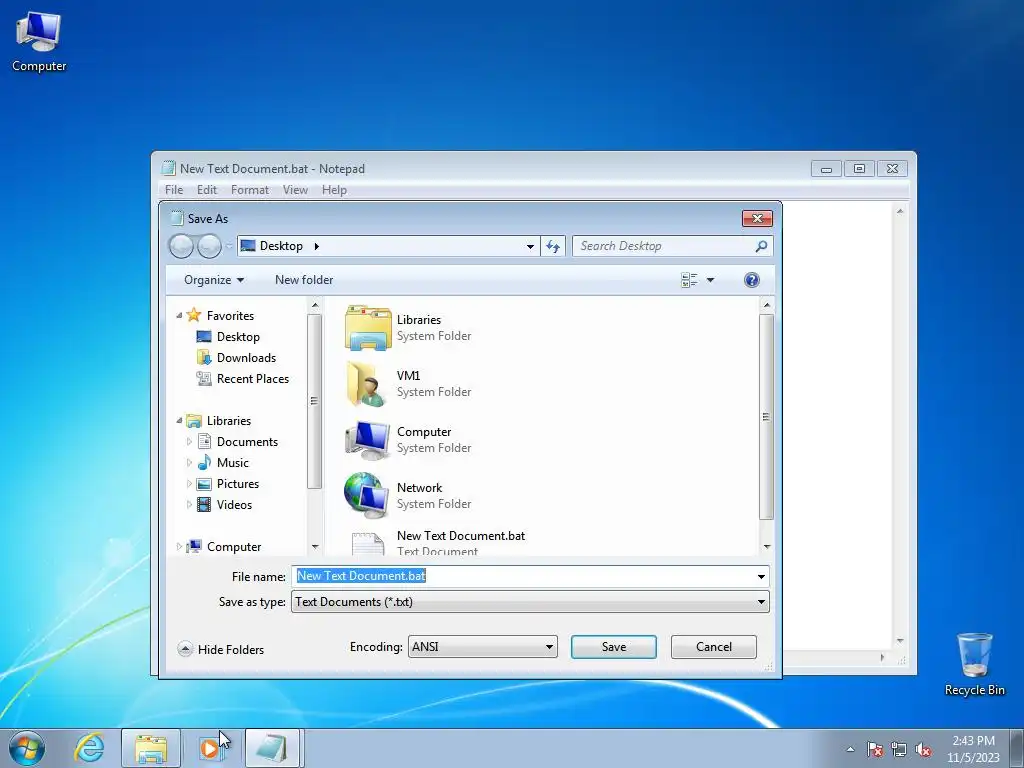This screenshot has height=768, width=1024.
Task: Collapse the Favorites tree group
Action: [x=179, y=315]
